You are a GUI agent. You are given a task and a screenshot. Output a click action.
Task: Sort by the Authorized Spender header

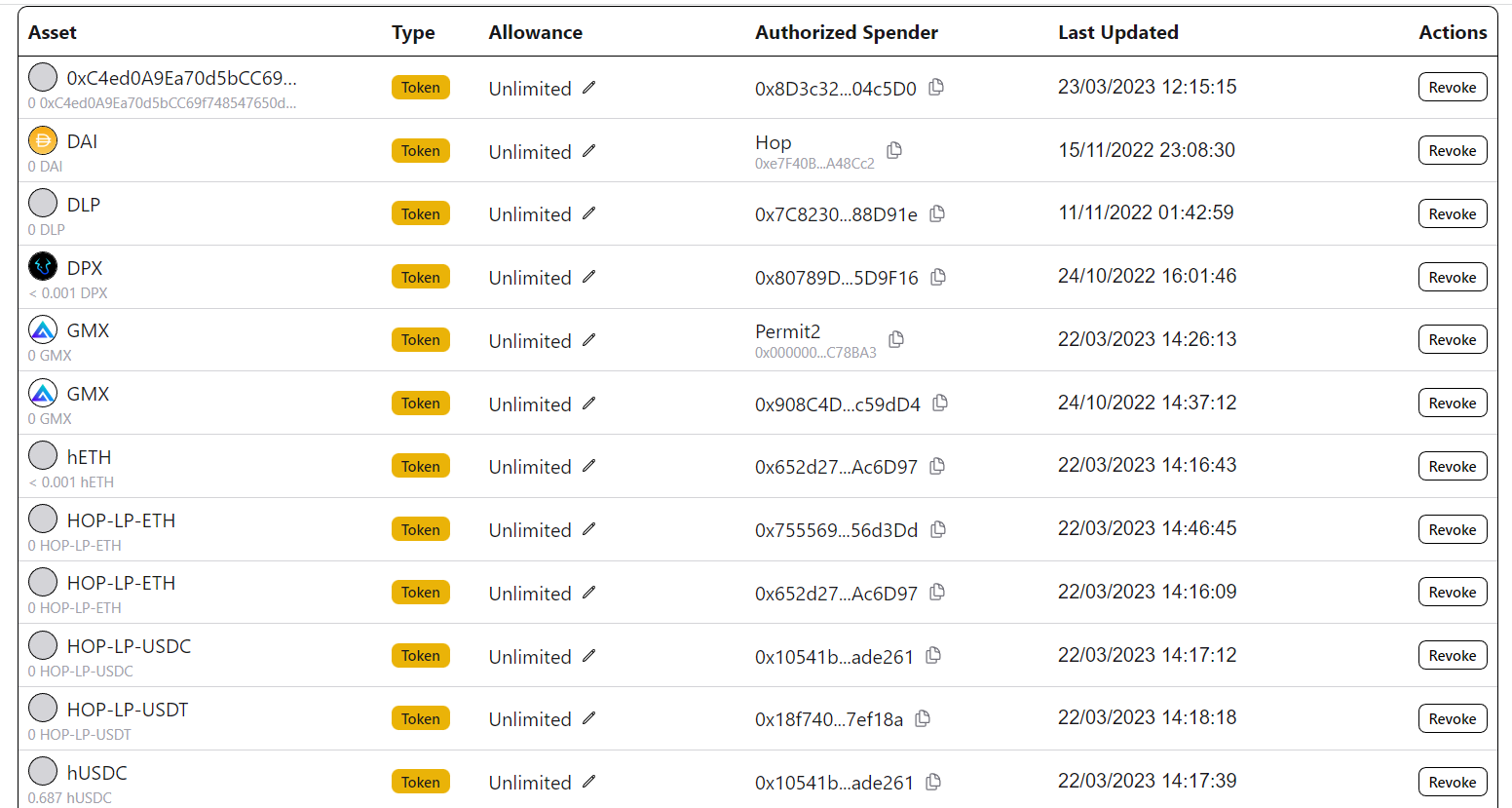pos(846,32)
